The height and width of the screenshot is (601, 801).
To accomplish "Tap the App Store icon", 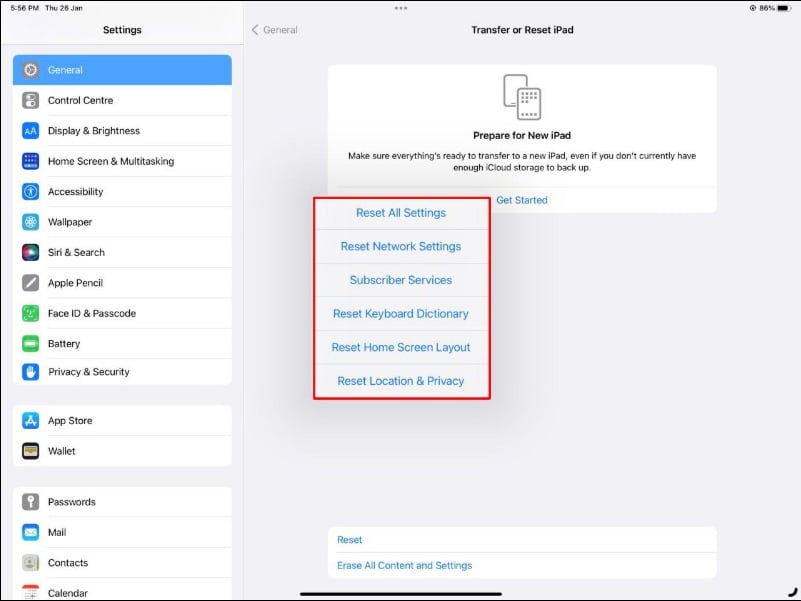I will pyautogui.click(x=31, y=421).
